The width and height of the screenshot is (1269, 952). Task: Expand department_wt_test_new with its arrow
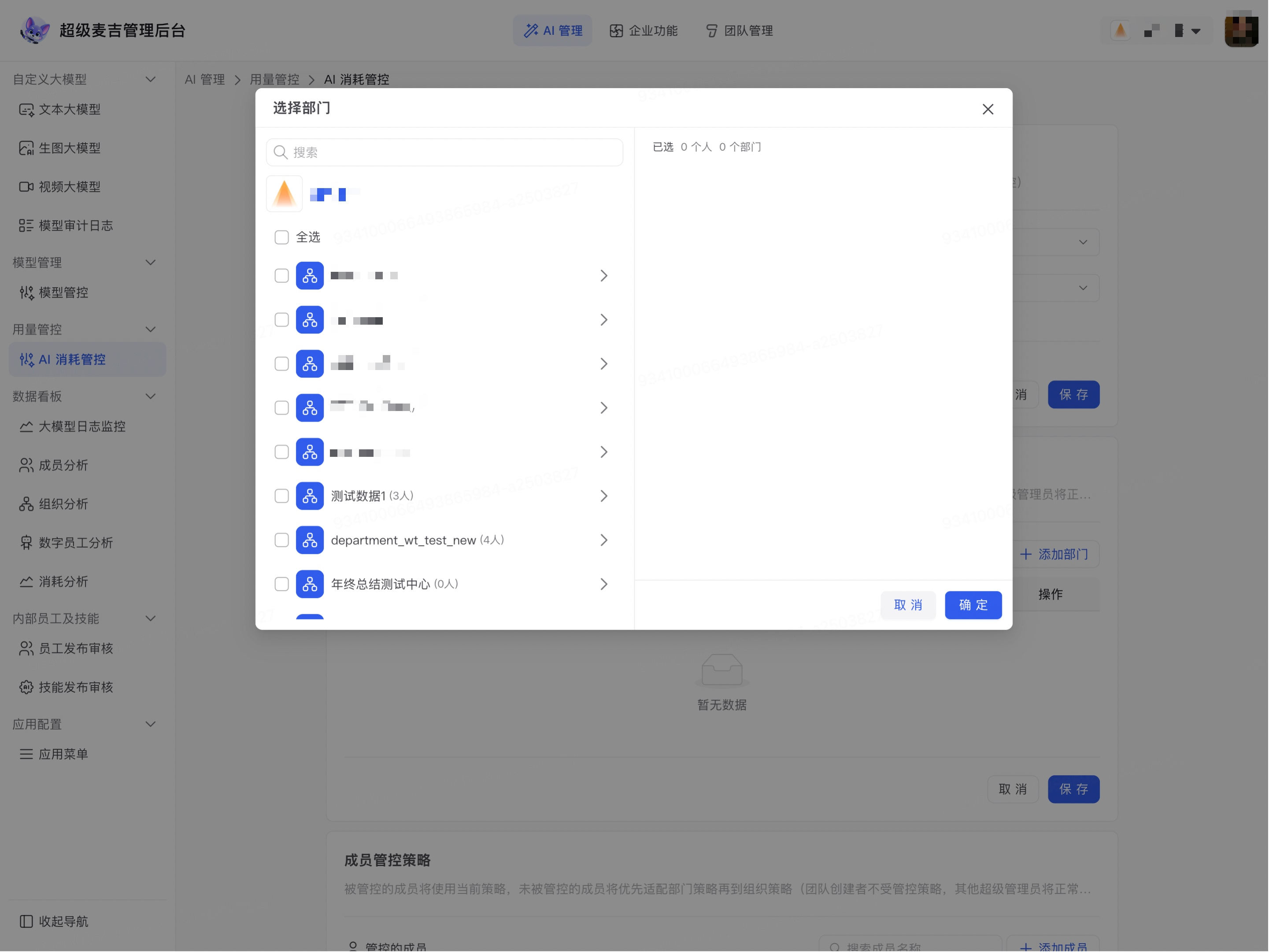603,540
